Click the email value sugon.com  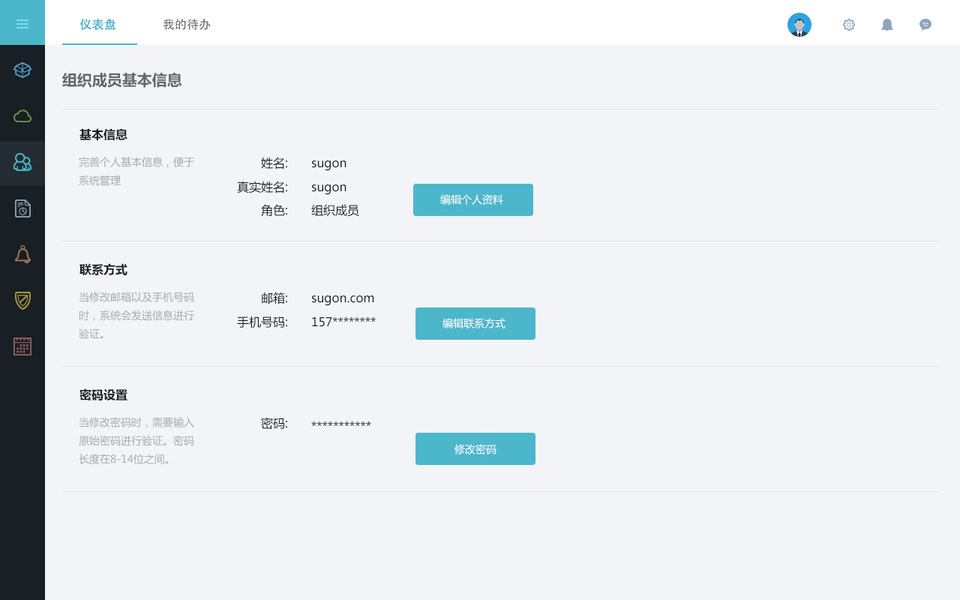(343, 298)
